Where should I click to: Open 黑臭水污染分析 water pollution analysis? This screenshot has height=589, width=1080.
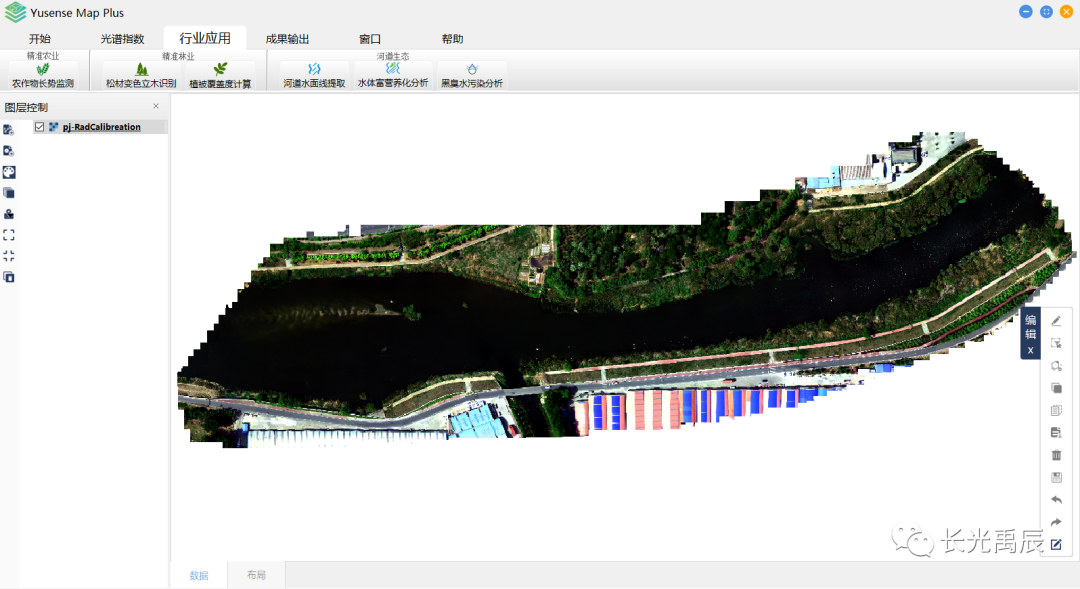click(471, 76)
